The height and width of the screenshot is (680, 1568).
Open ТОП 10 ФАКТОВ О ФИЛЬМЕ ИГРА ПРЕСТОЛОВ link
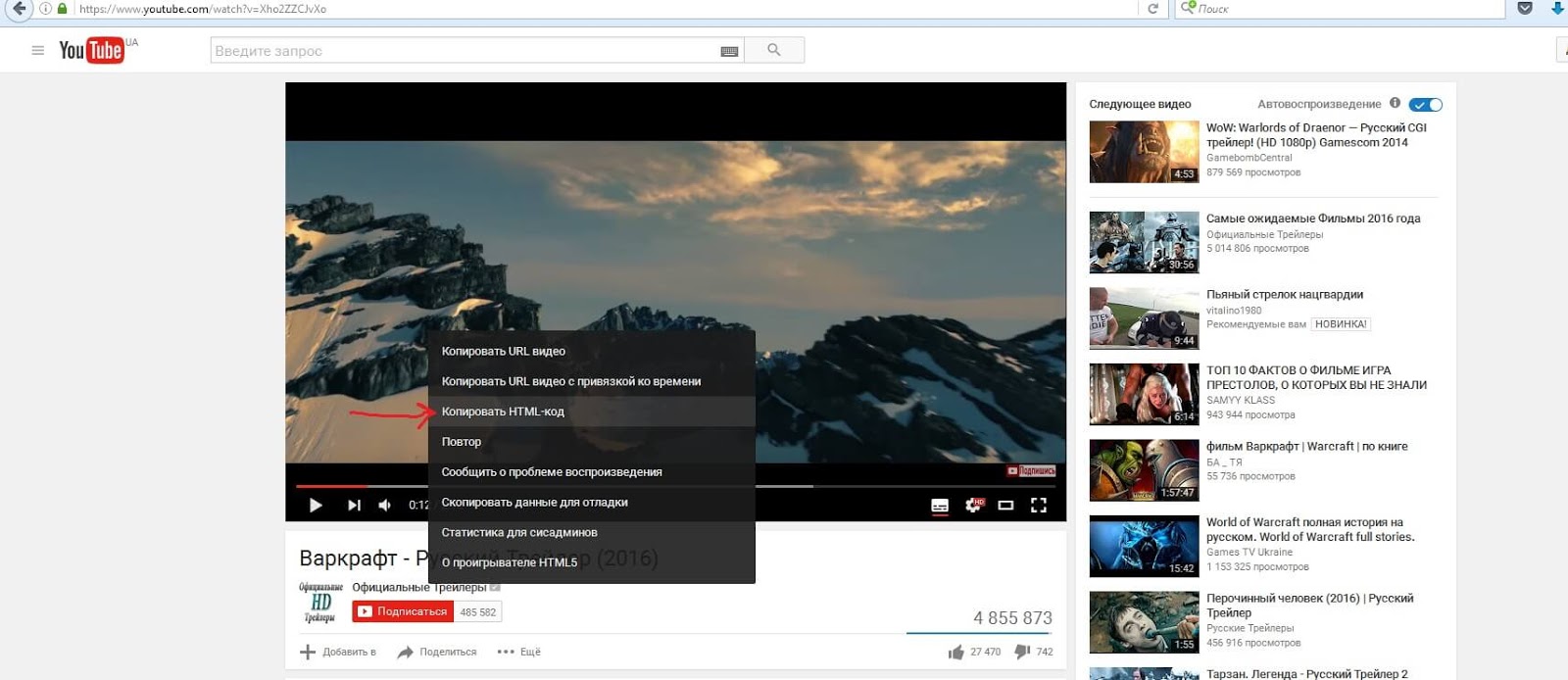[x=1316, y=377]
